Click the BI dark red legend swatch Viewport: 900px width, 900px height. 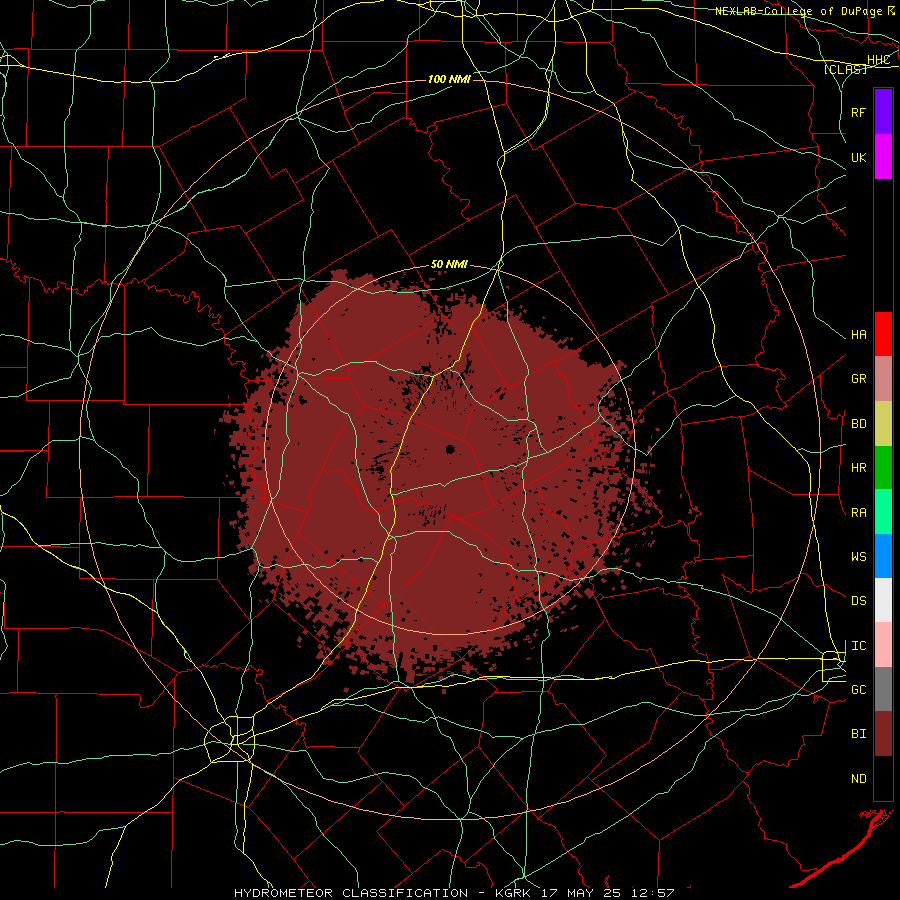pyautogui.click(x=883, y=734)
